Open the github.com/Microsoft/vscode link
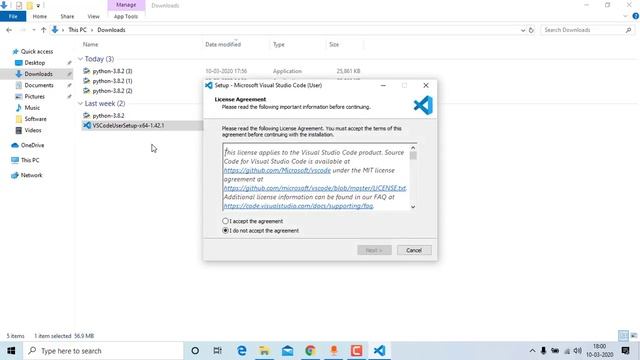 point(277,170)
